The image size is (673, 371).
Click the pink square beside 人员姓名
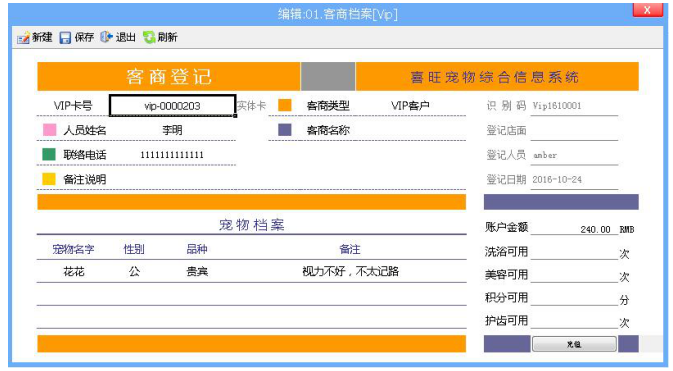(x=49, y=130)
